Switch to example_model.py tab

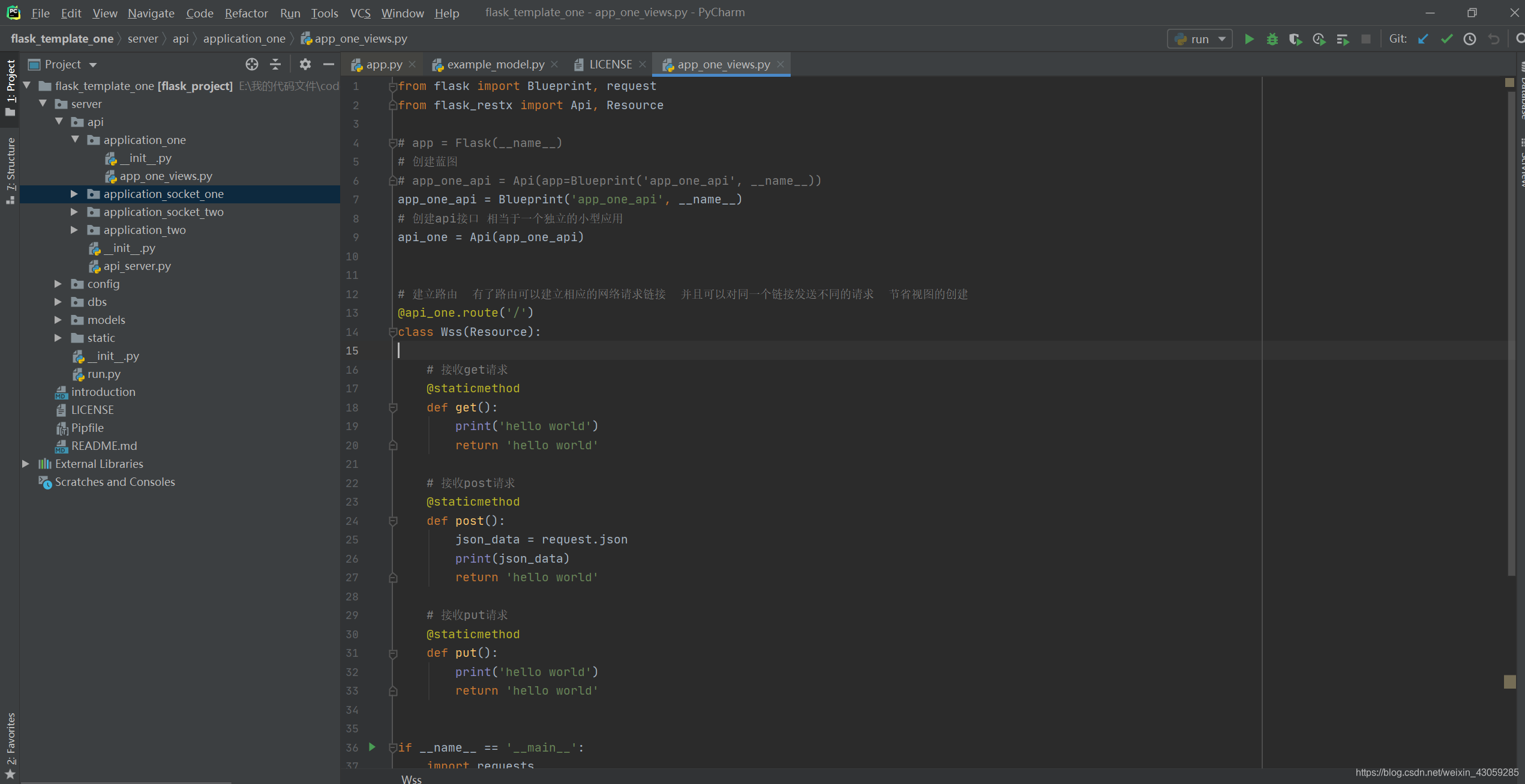[x=495, y=64]
